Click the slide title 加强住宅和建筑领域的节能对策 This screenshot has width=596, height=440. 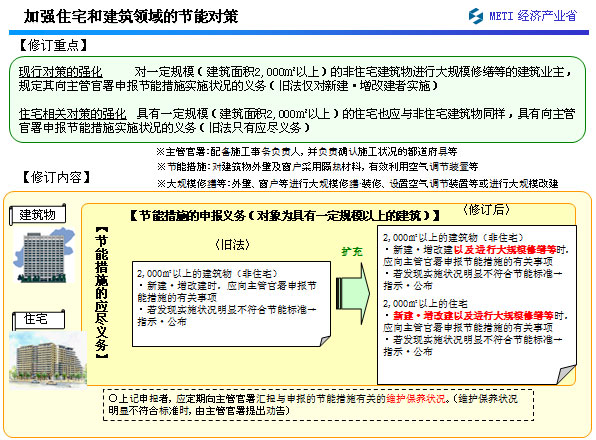(x=131, y=17)
